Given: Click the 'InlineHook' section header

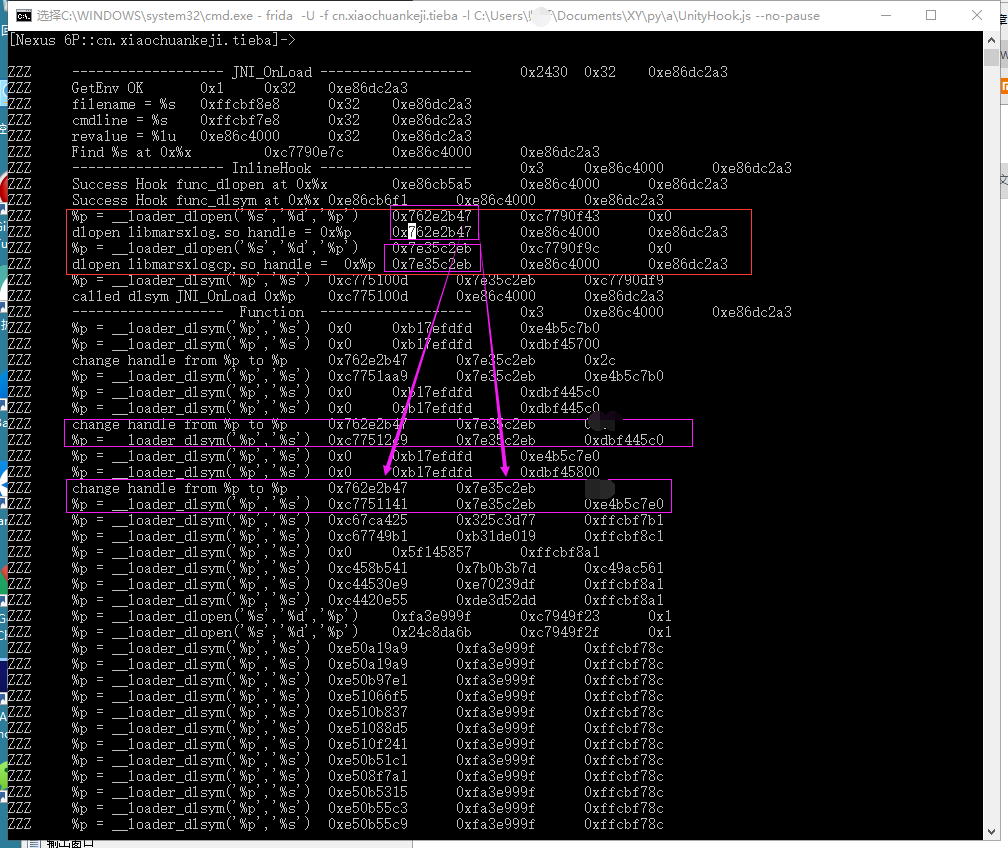Looking at the screenshot, I should [x=271, y=168].
